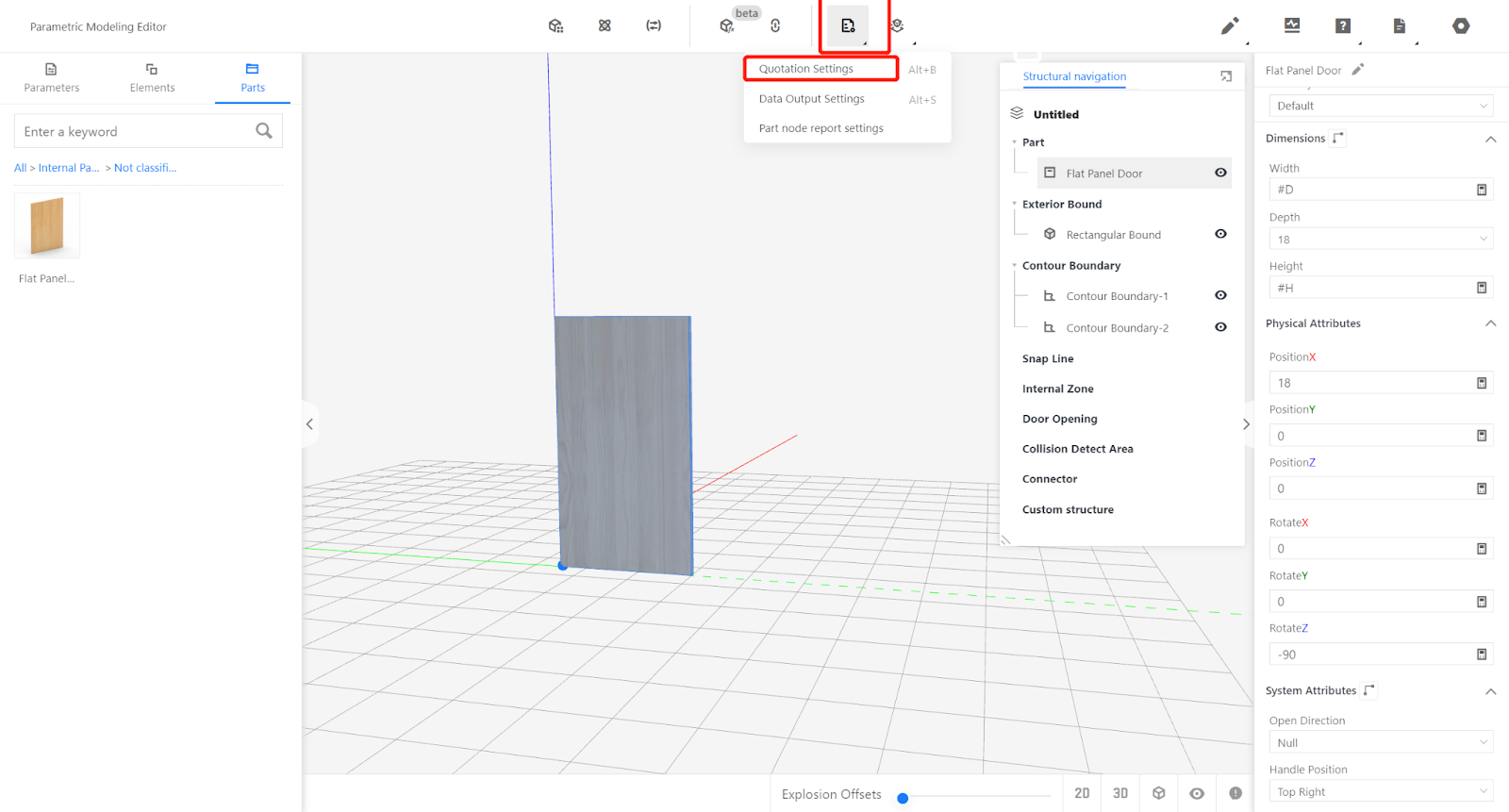
Task: Click the Internal Pa... breadcrumb link
Action: coord(69,168)
